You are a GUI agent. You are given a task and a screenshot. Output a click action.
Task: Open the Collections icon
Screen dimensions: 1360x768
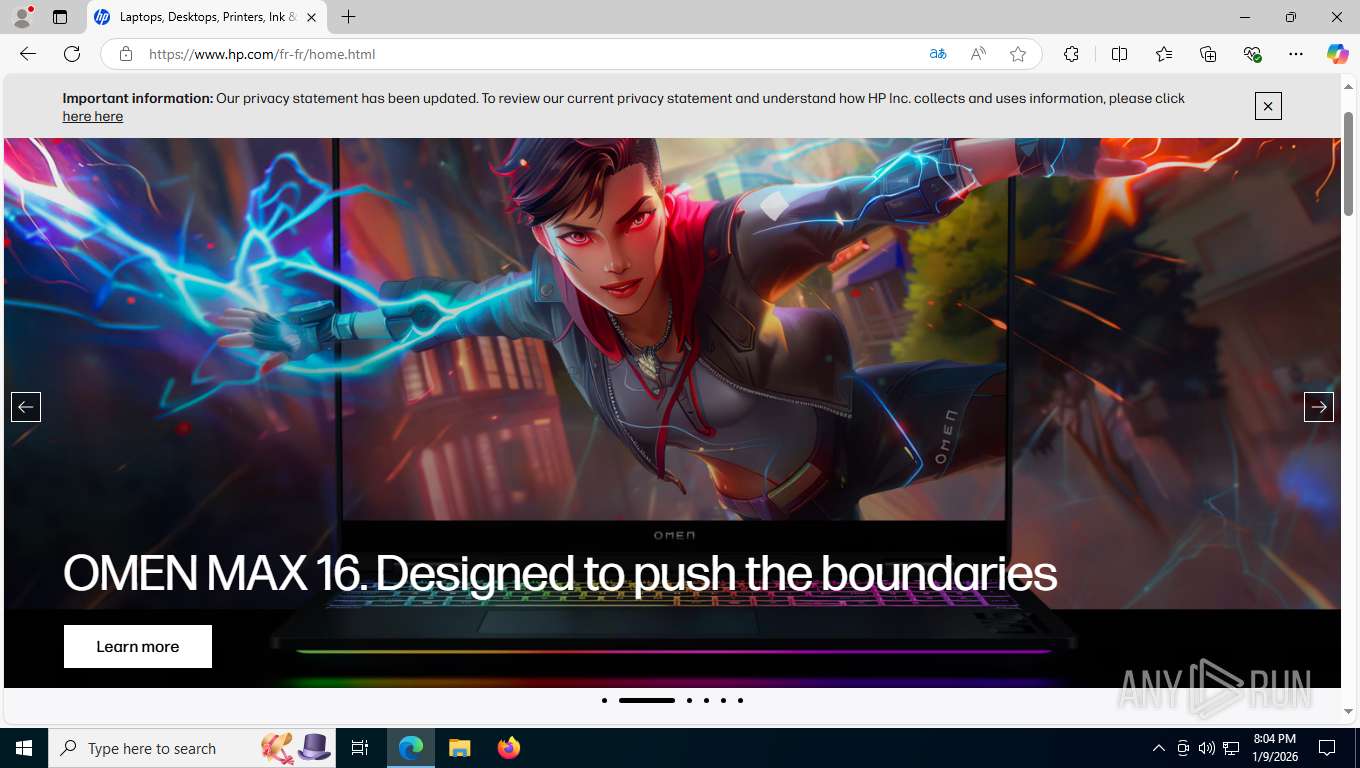pos(1208,54)
